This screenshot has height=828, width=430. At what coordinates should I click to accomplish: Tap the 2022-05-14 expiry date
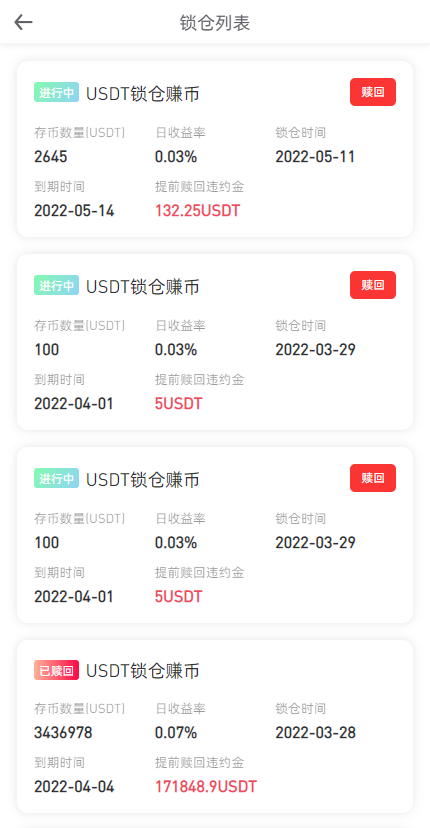[74, 211]
